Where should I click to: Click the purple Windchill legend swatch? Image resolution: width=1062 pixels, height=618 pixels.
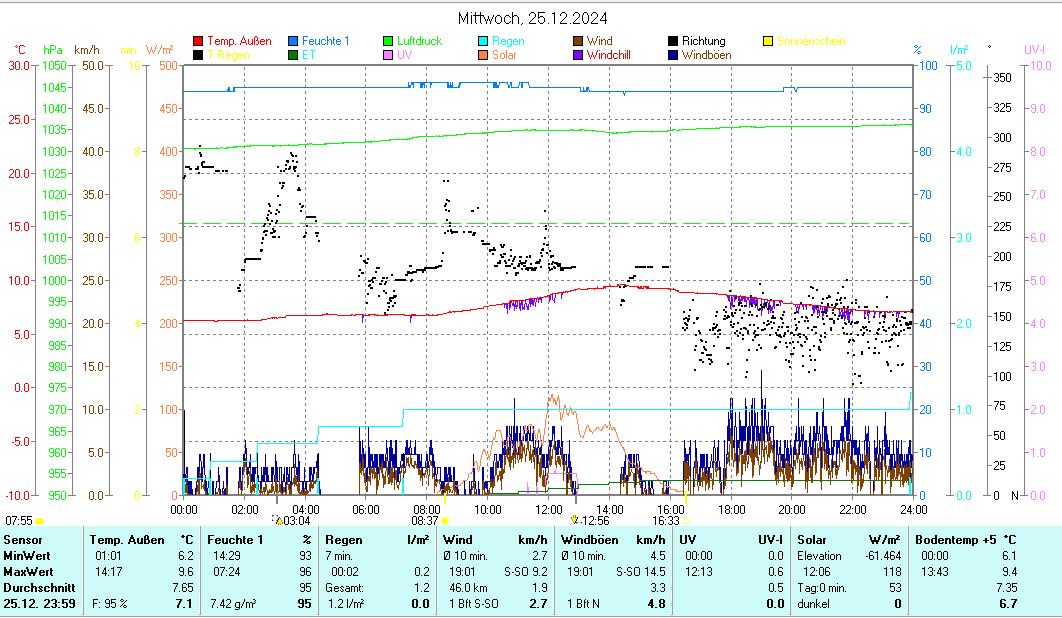577,55
